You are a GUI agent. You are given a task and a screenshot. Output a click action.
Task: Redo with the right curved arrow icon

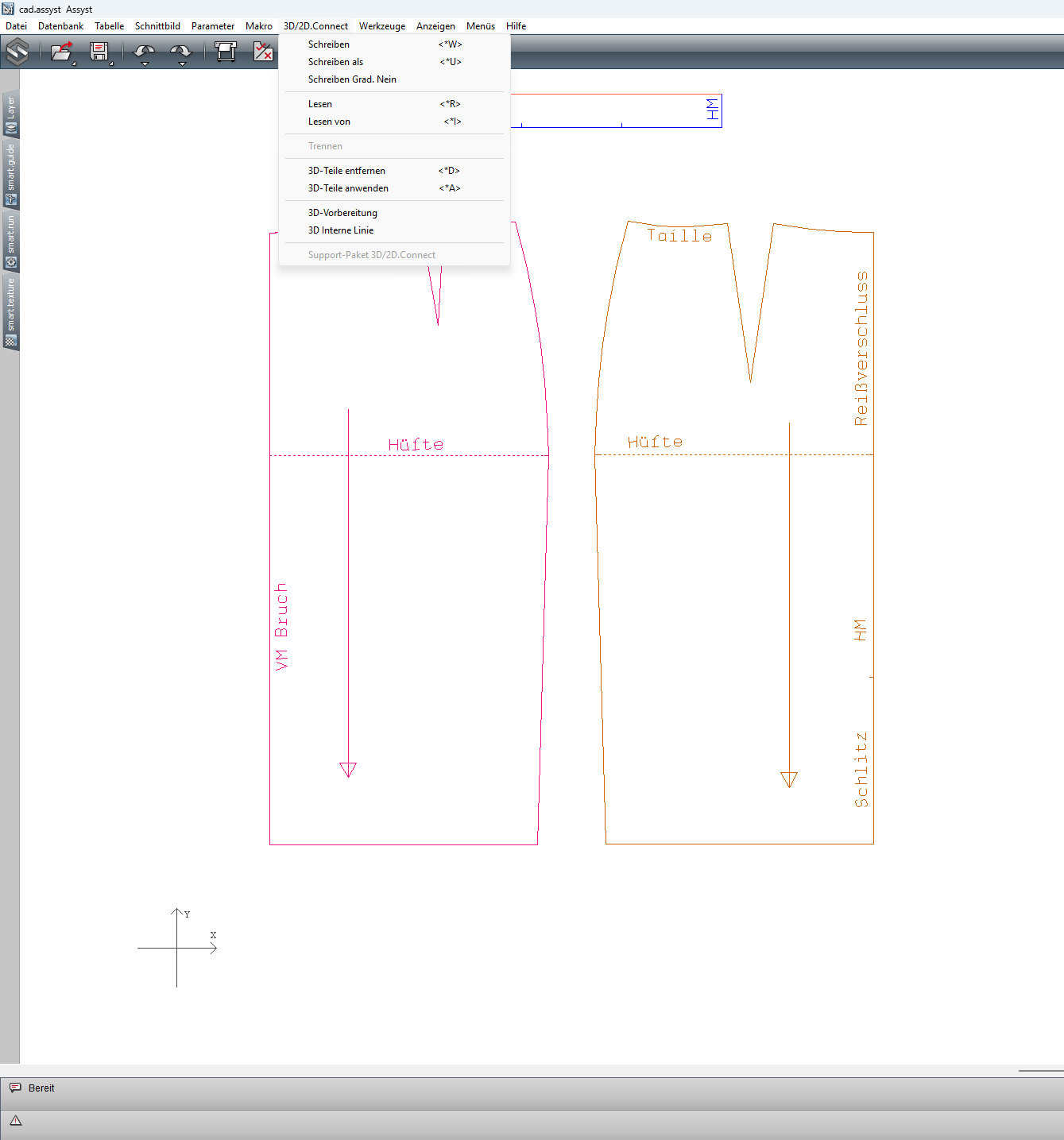point(181,51)
